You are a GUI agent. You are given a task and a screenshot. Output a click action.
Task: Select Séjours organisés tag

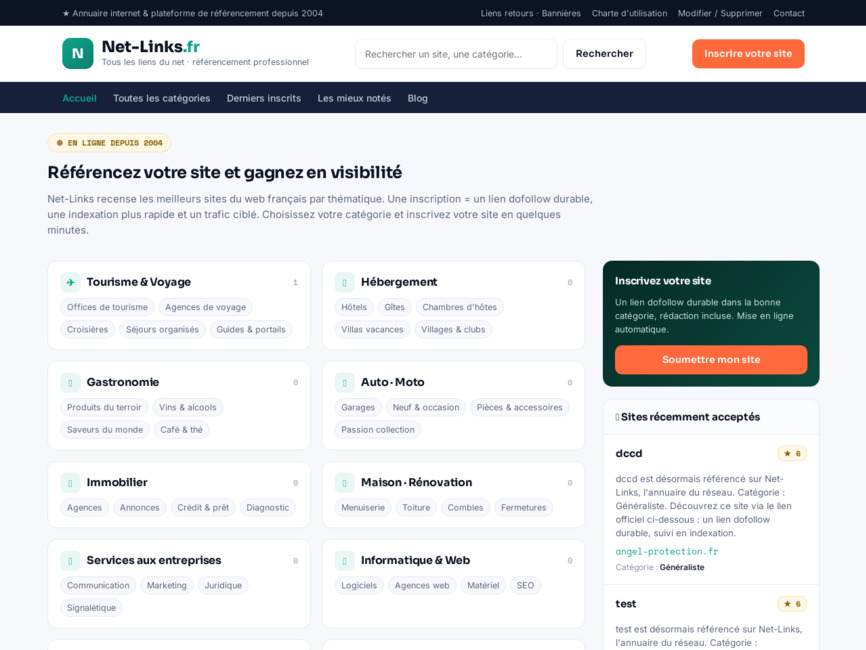162,330
